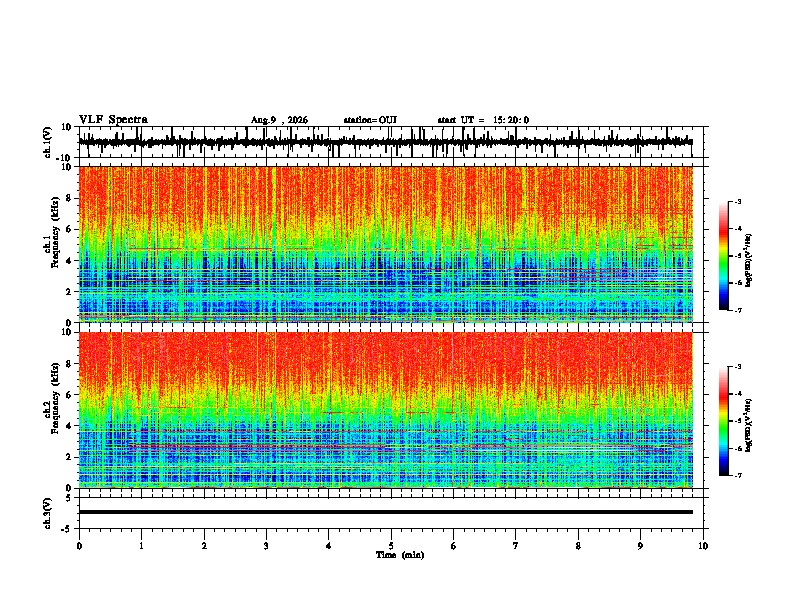
Task: Click the "-5" label on ch.1 color bar
Action: 738,256
